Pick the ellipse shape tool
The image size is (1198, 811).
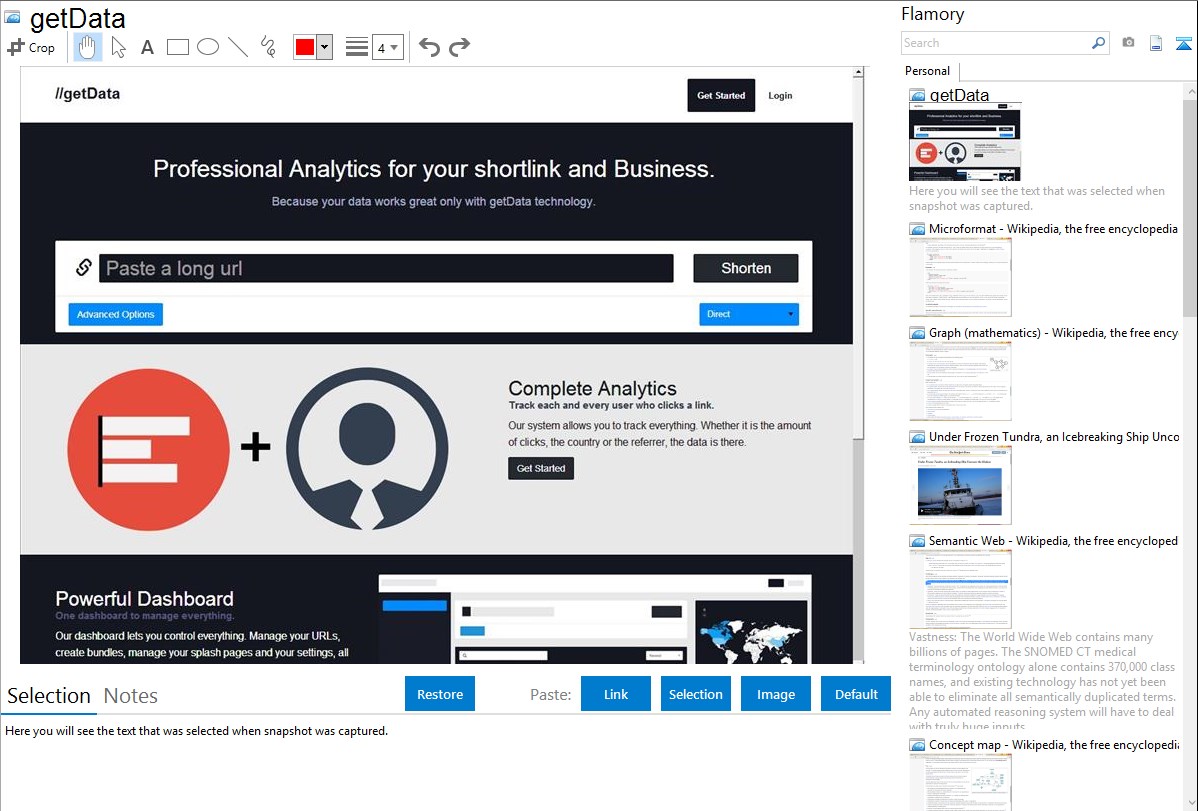pos(208,47)
